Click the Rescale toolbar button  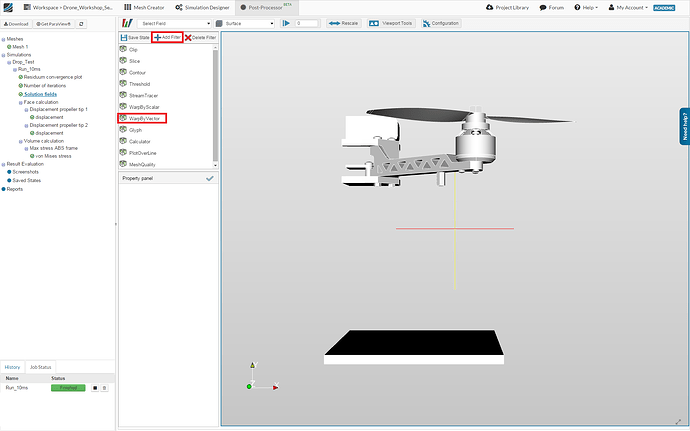click(341, 22)
